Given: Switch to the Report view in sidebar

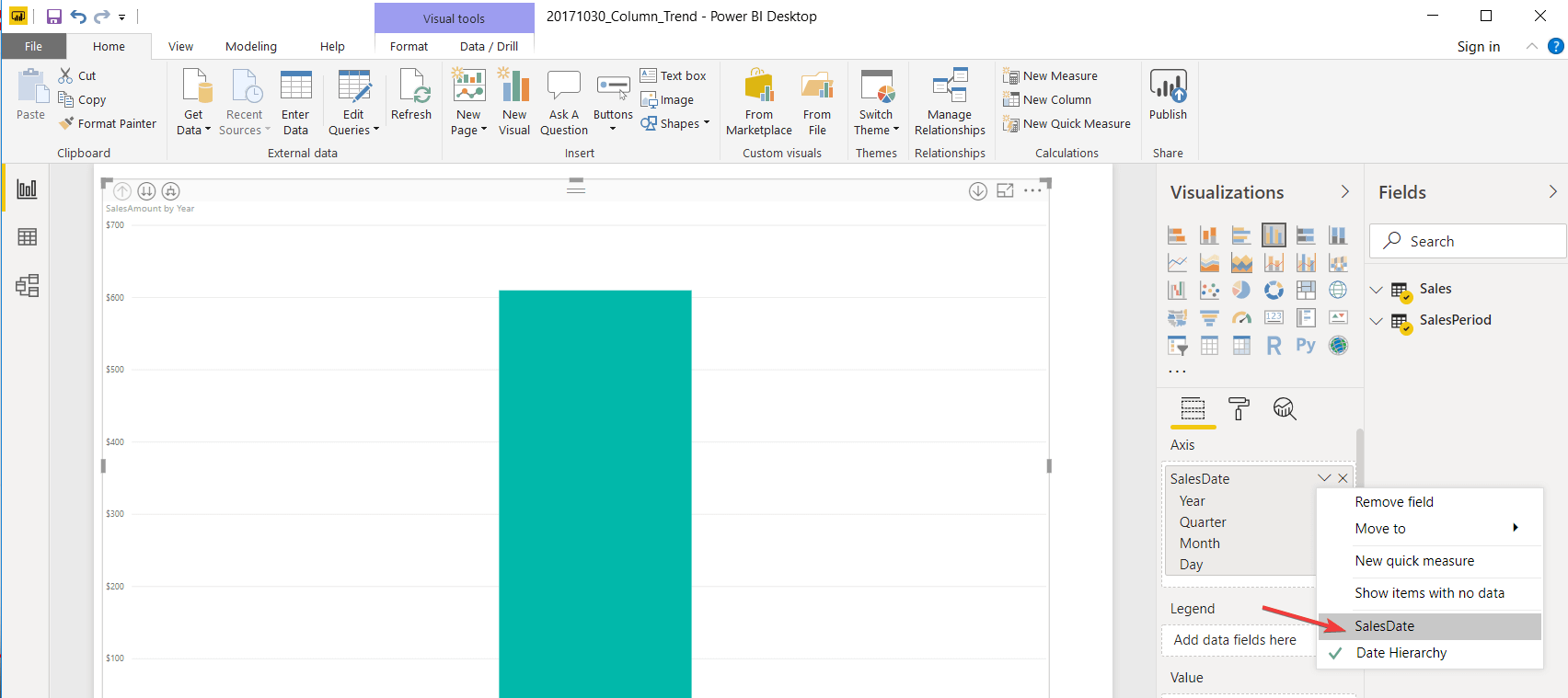Looking at the screenshot, I should [x=28, y=189].
